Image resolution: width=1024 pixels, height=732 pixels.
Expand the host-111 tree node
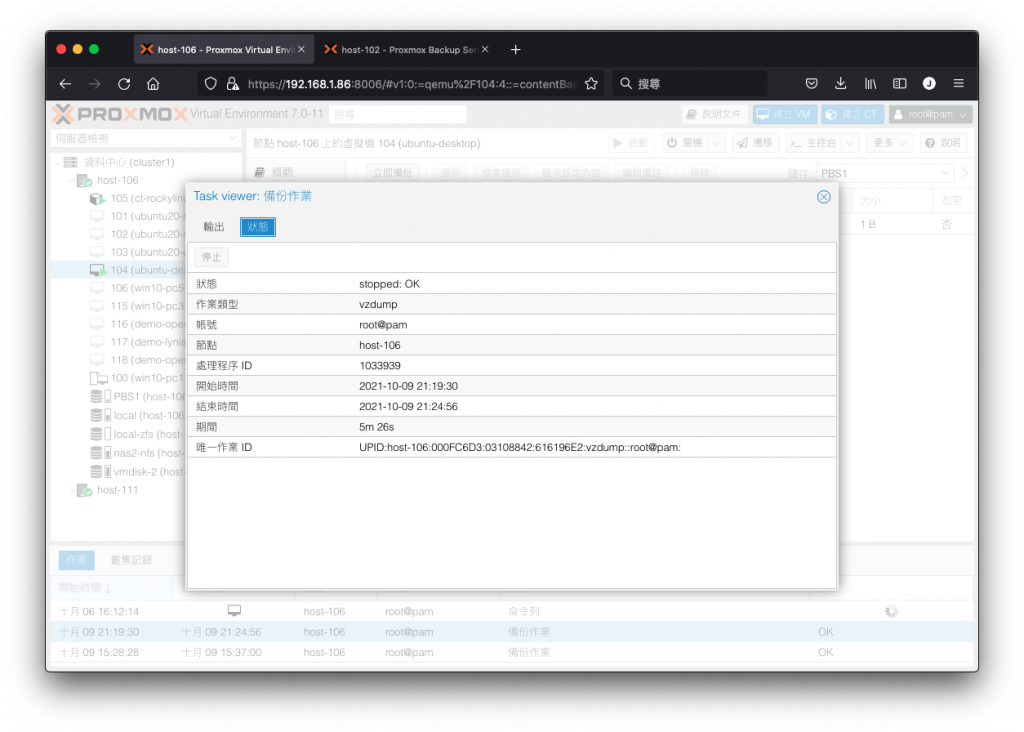pyautogui.click(x=71, y=490)
